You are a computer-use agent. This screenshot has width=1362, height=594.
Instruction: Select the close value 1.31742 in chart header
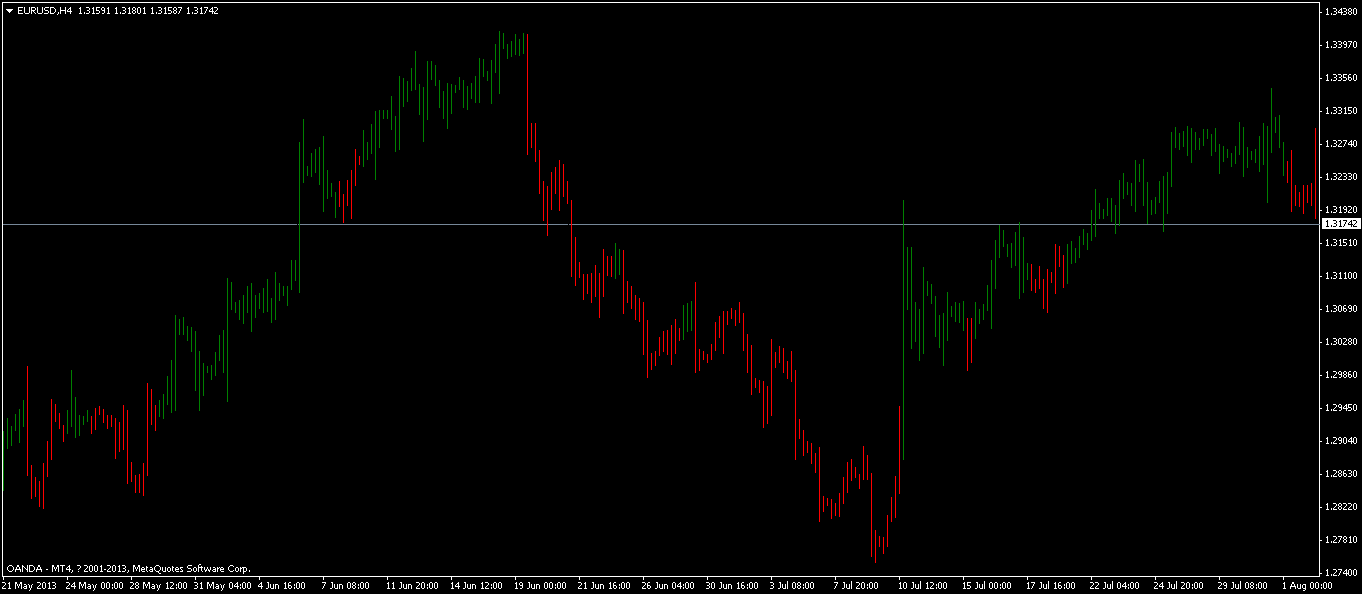[202, 11]
